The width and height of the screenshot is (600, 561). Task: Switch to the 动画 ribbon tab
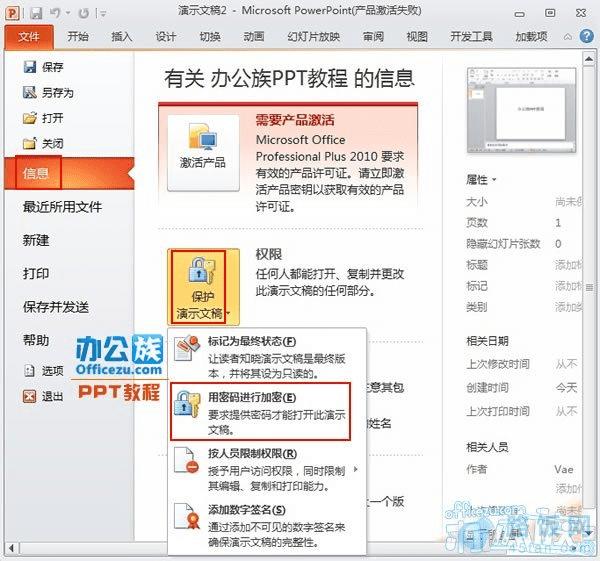click(x=254, y=37)
